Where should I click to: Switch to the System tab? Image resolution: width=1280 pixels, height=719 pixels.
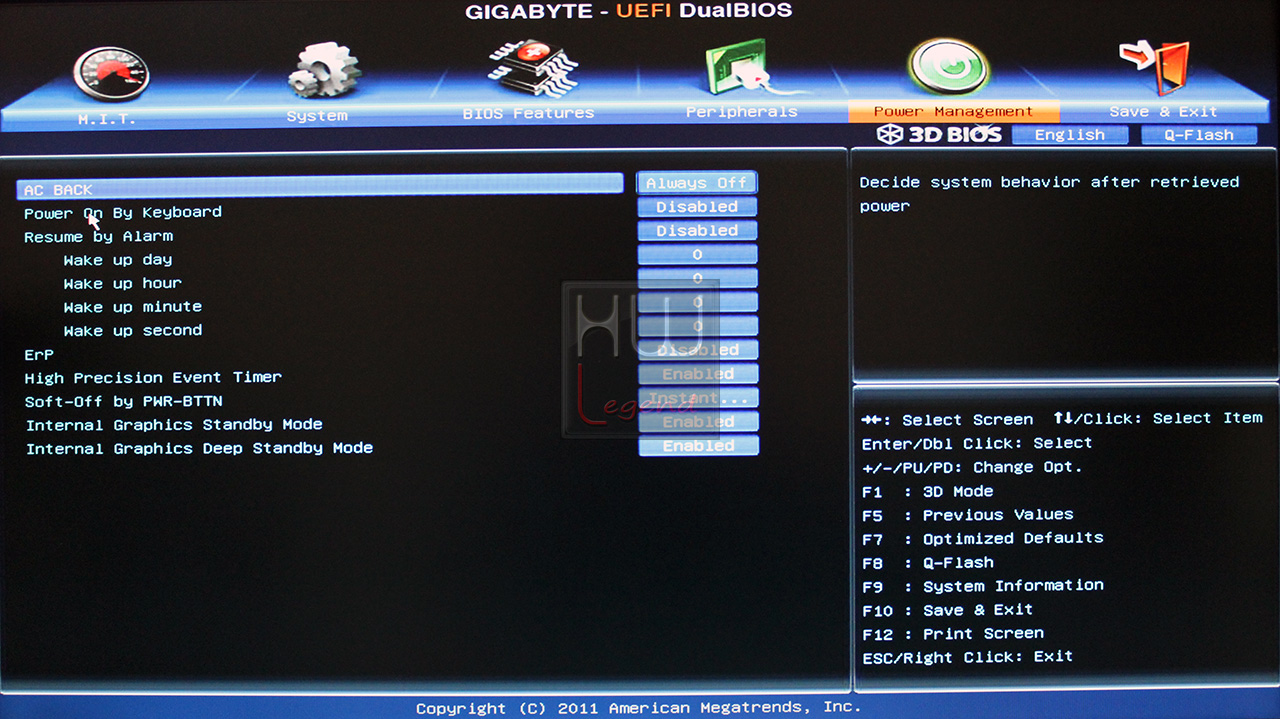coord(317,116)
